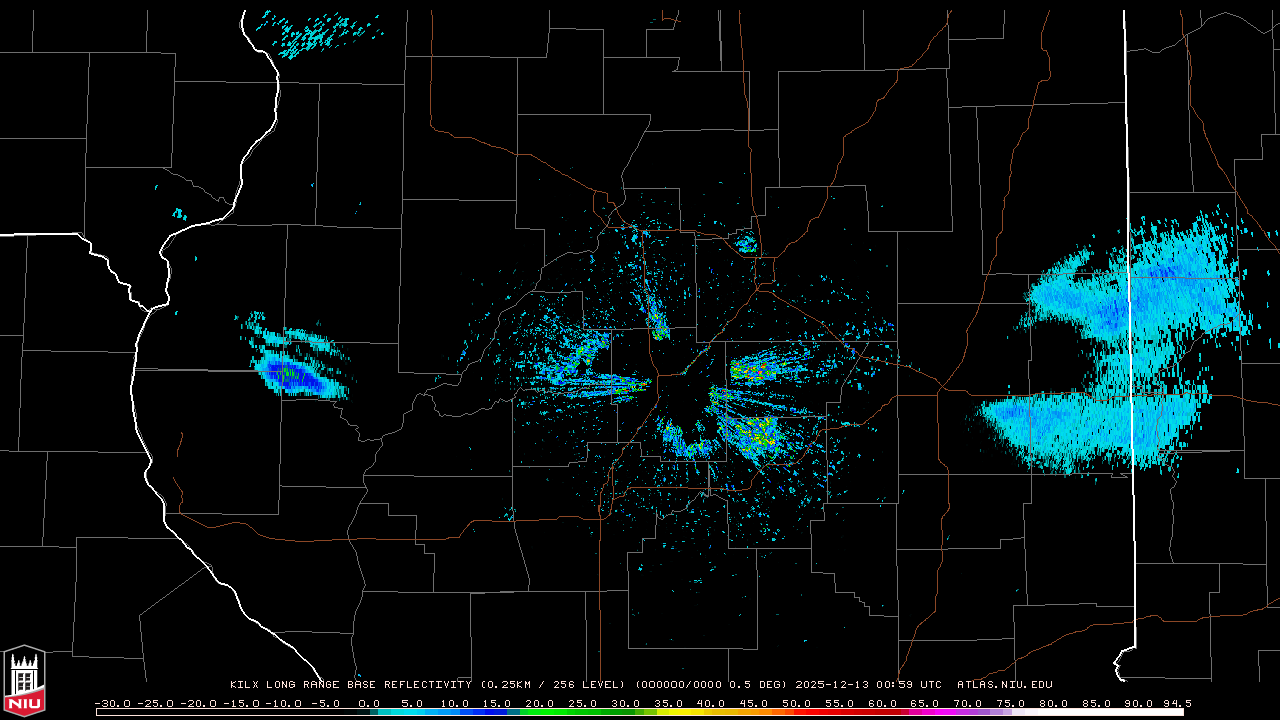Screen dimensions: 1280x720
Task: Click the 35.0 scale label
Action: (668, 703)
